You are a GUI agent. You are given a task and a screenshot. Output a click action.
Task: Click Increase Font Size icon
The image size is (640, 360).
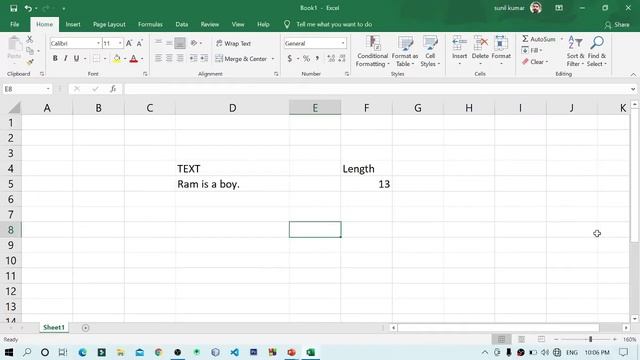click(x=129, y=43)
